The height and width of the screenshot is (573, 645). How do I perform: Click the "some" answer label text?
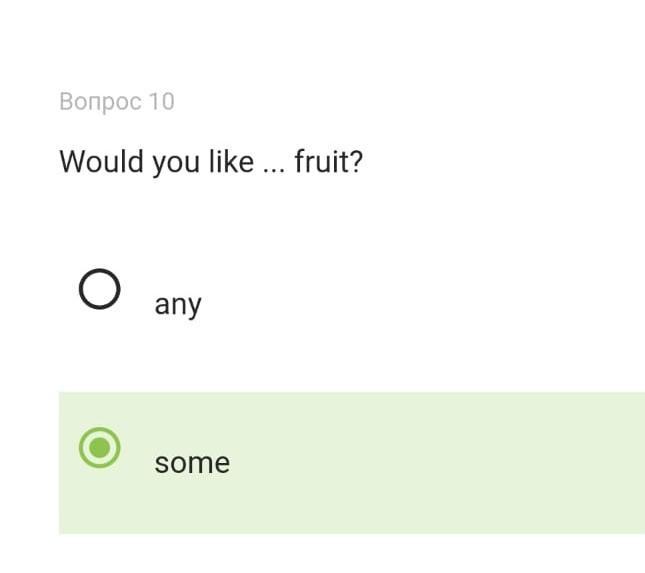click(x=192, y=463)
